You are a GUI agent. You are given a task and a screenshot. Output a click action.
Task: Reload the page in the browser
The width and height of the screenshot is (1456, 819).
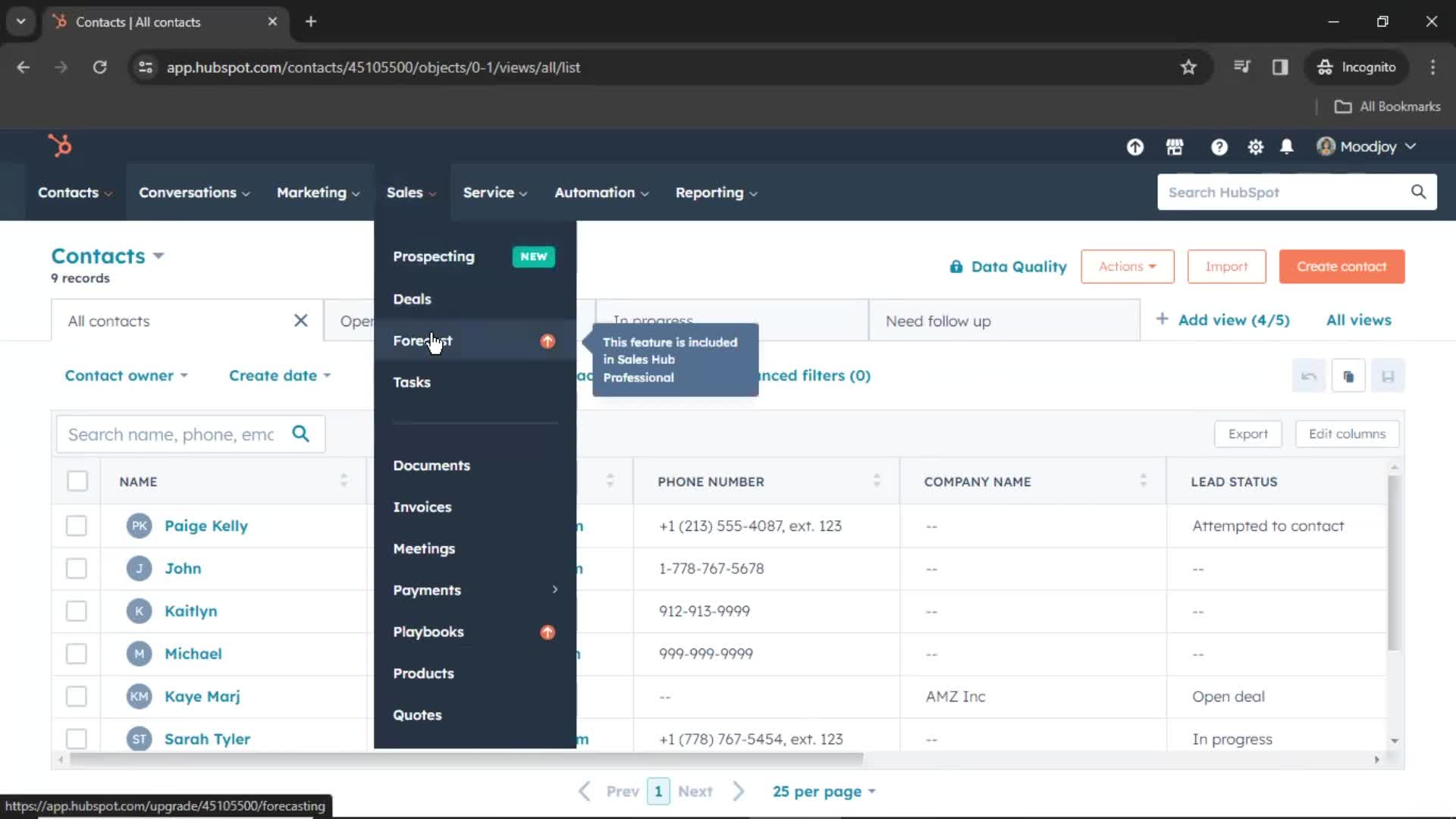[x=99, y=67]
